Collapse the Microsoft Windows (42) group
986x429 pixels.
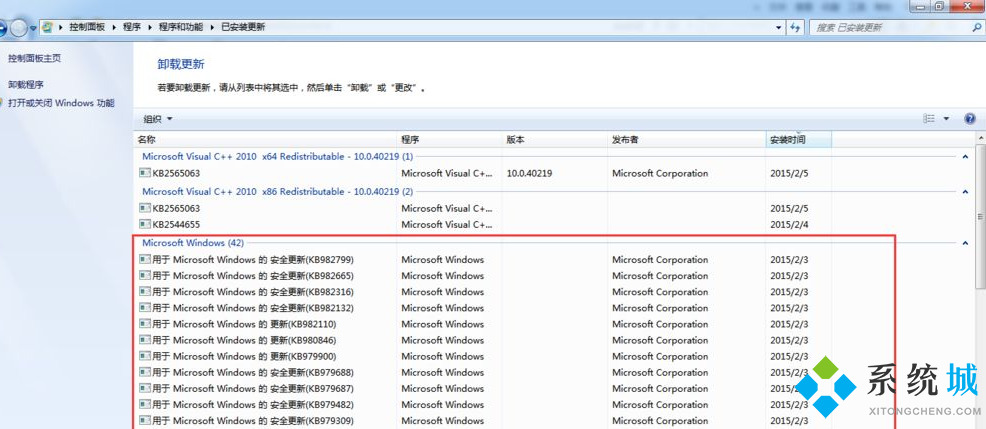[965, 243]
